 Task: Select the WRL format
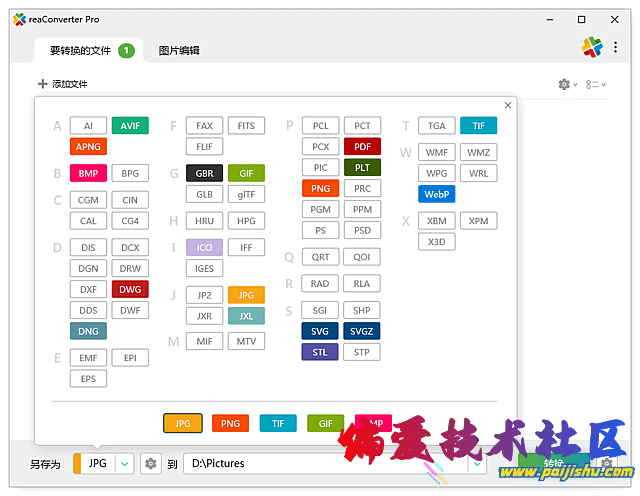pos(478,173)
